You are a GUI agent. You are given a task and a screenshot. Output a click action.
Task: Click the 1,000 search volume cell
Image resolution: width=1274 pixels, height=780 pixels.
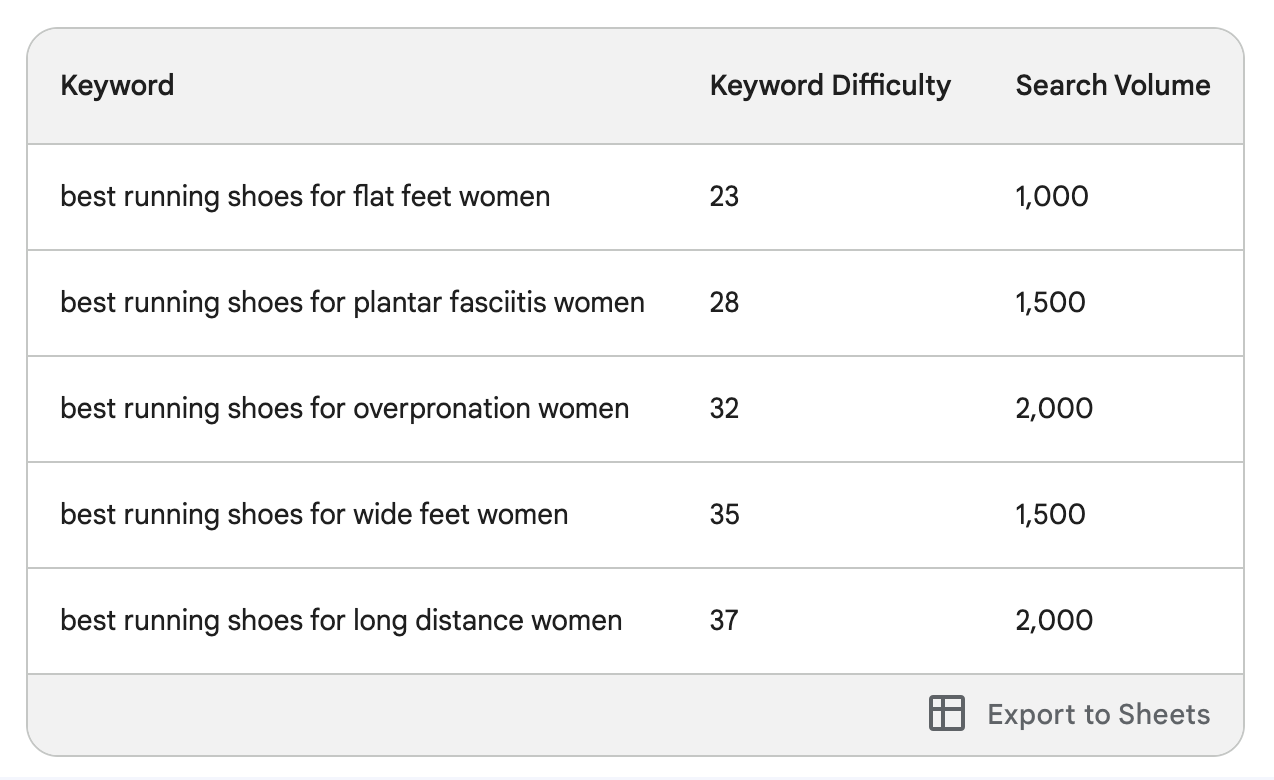coord(1052,196)
